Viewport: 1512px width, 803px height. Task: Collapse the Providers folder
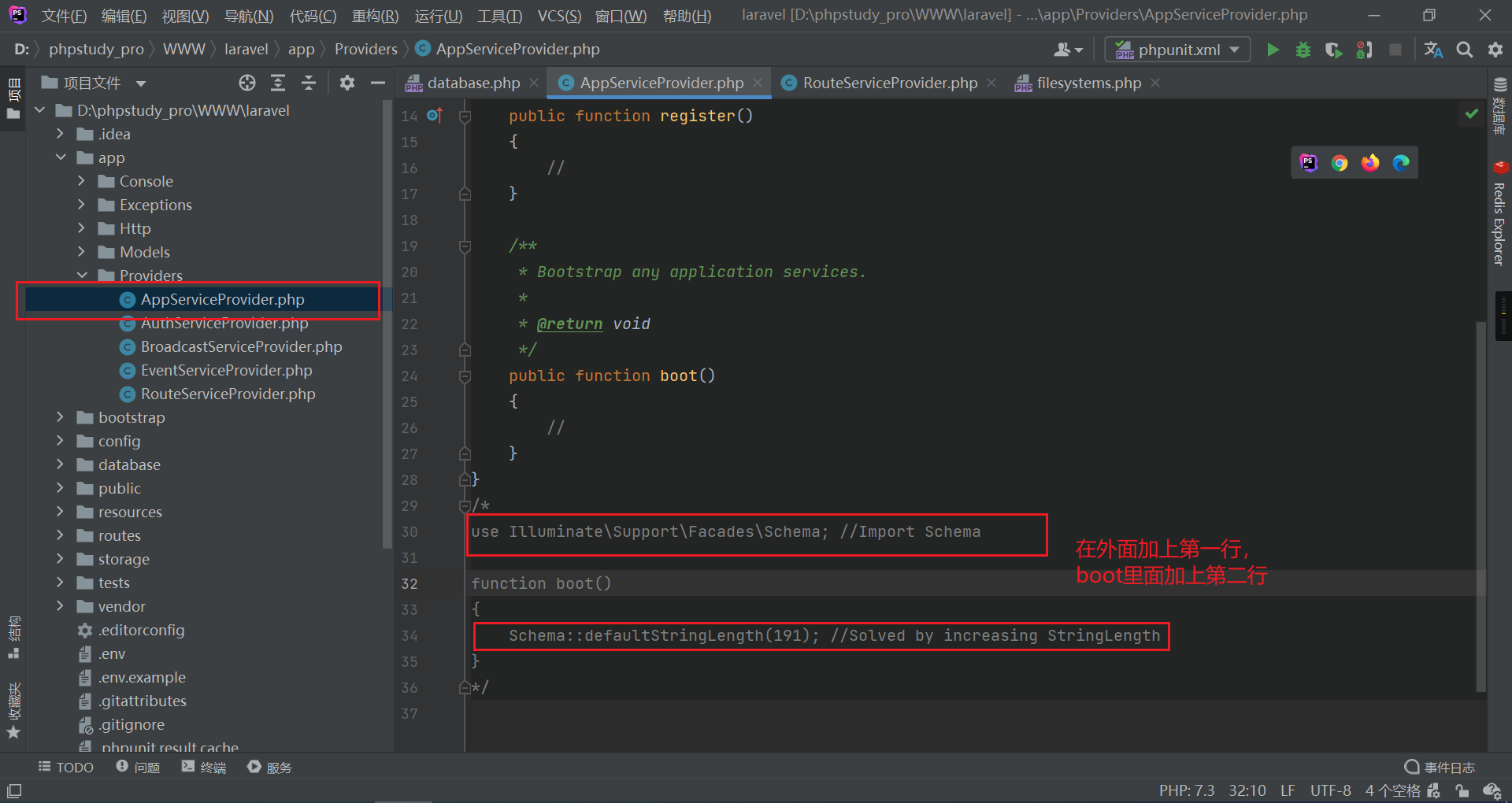tap(82, 276)
